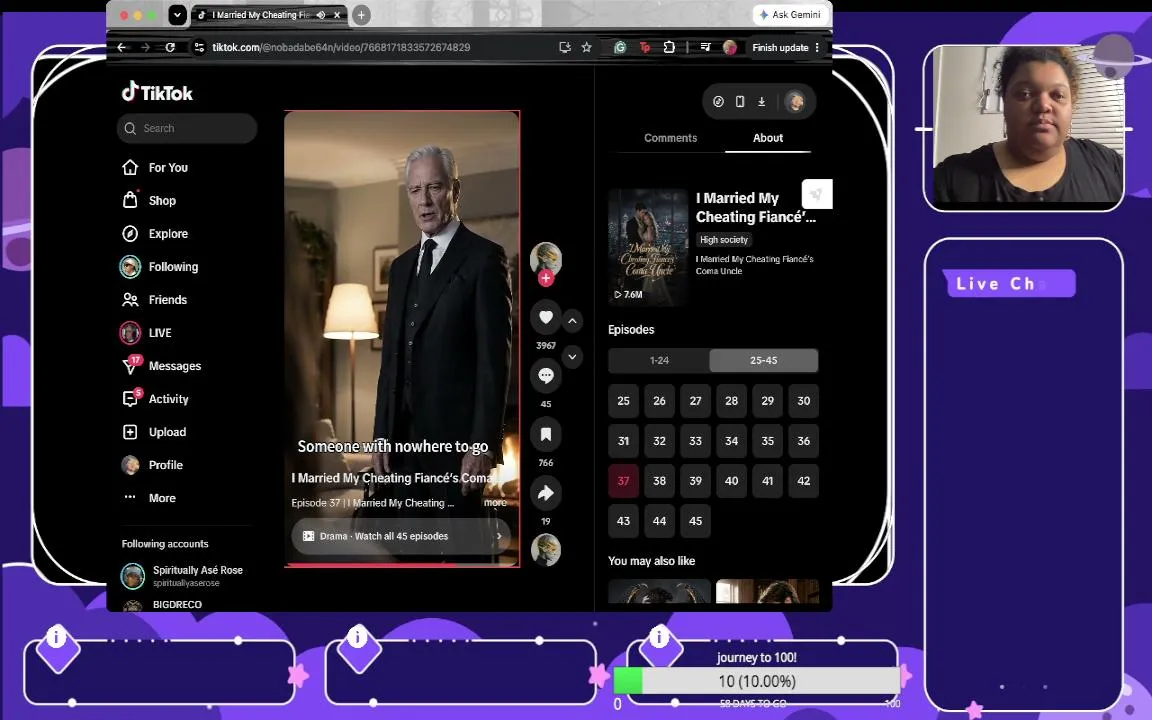Follow creator with red plus badge
Image resolution: width=1152 pixels, height=720 pixels.
(546, 278)
